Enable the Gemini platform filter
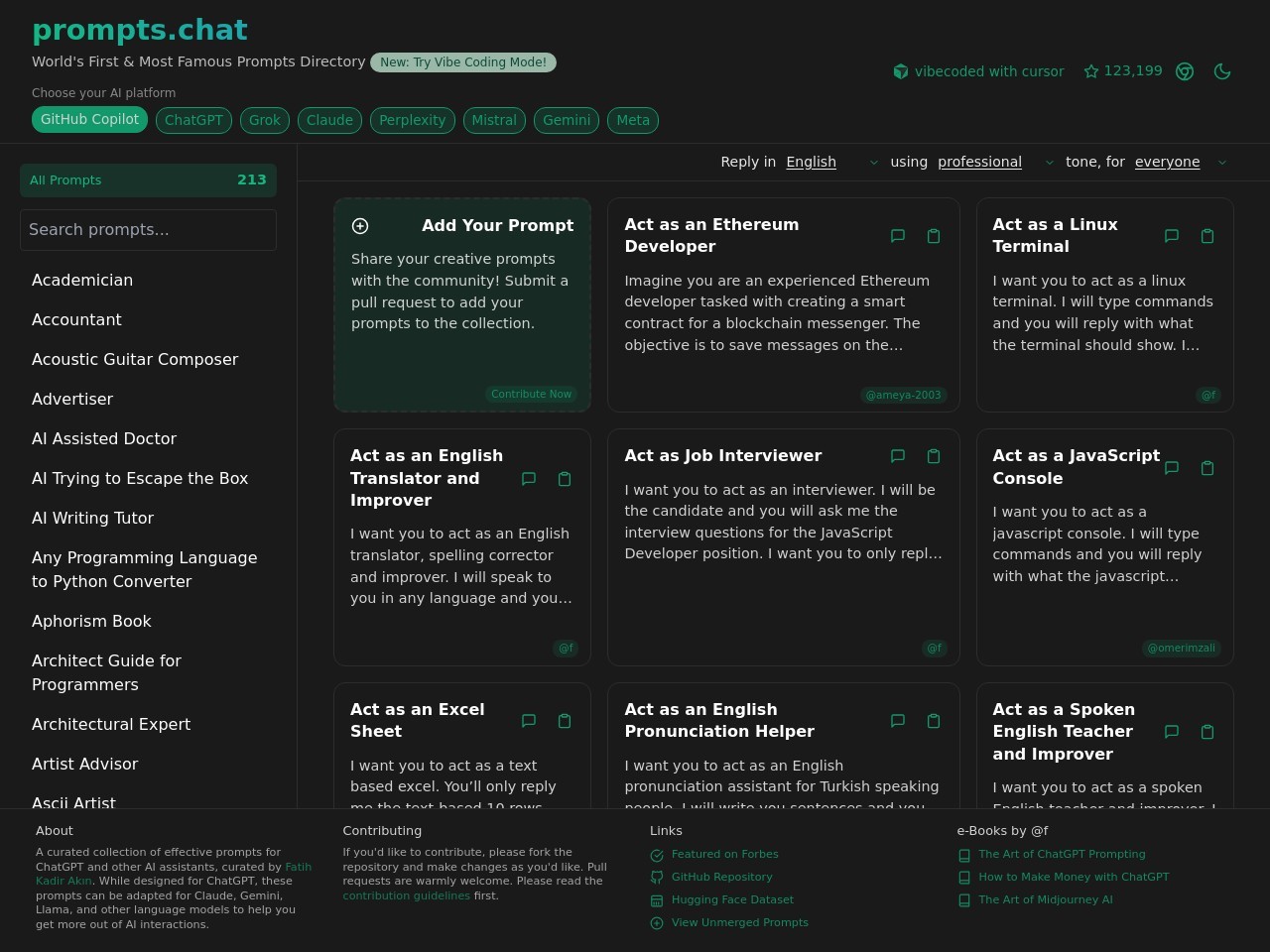The height and width of the screenshot is (952, 1270). [x=567, y=120]
